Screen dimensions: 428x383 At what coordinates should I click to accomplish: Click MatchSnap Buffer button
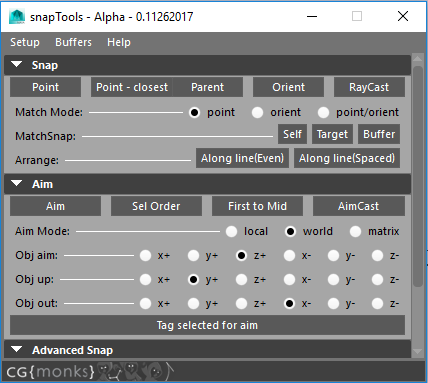(379, 134)
